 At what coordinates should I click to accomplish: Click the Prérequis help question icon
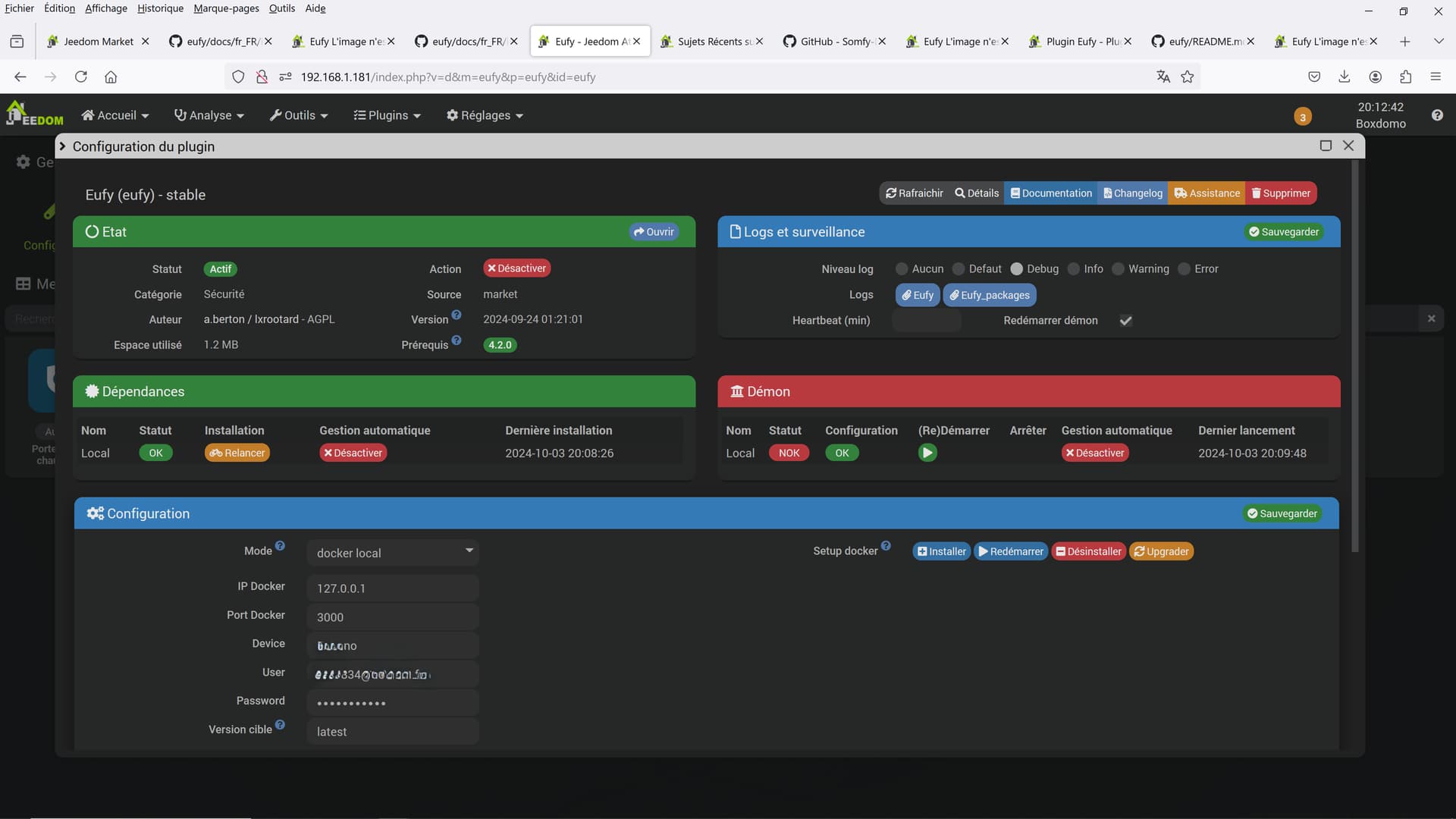[x=457, y=340]
